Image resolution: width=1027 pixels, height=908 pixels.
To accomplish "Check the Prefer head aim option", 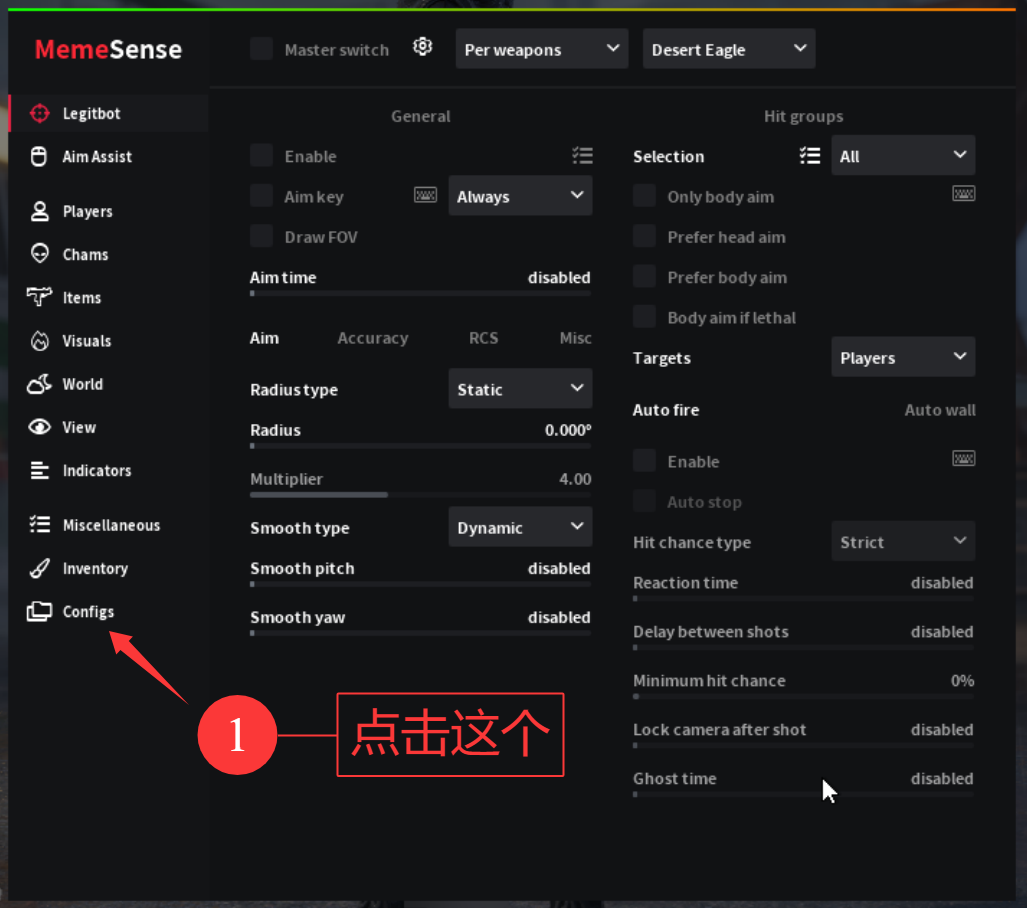I will pos(645,237).
